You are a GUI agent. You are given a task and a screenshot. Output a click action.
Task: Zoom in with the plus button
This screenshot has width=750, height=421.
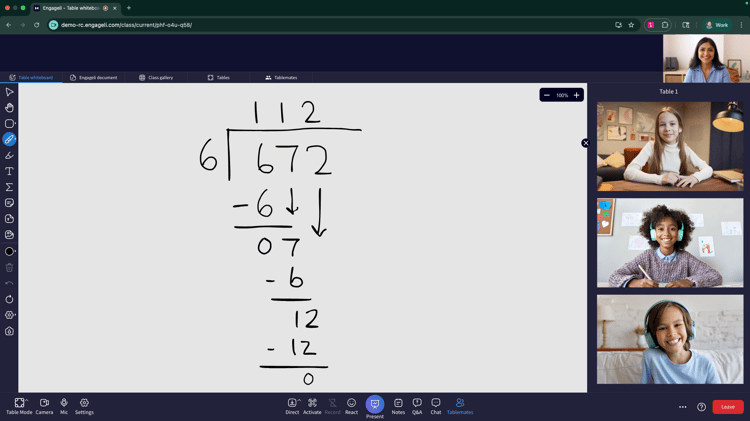point(576,95)
